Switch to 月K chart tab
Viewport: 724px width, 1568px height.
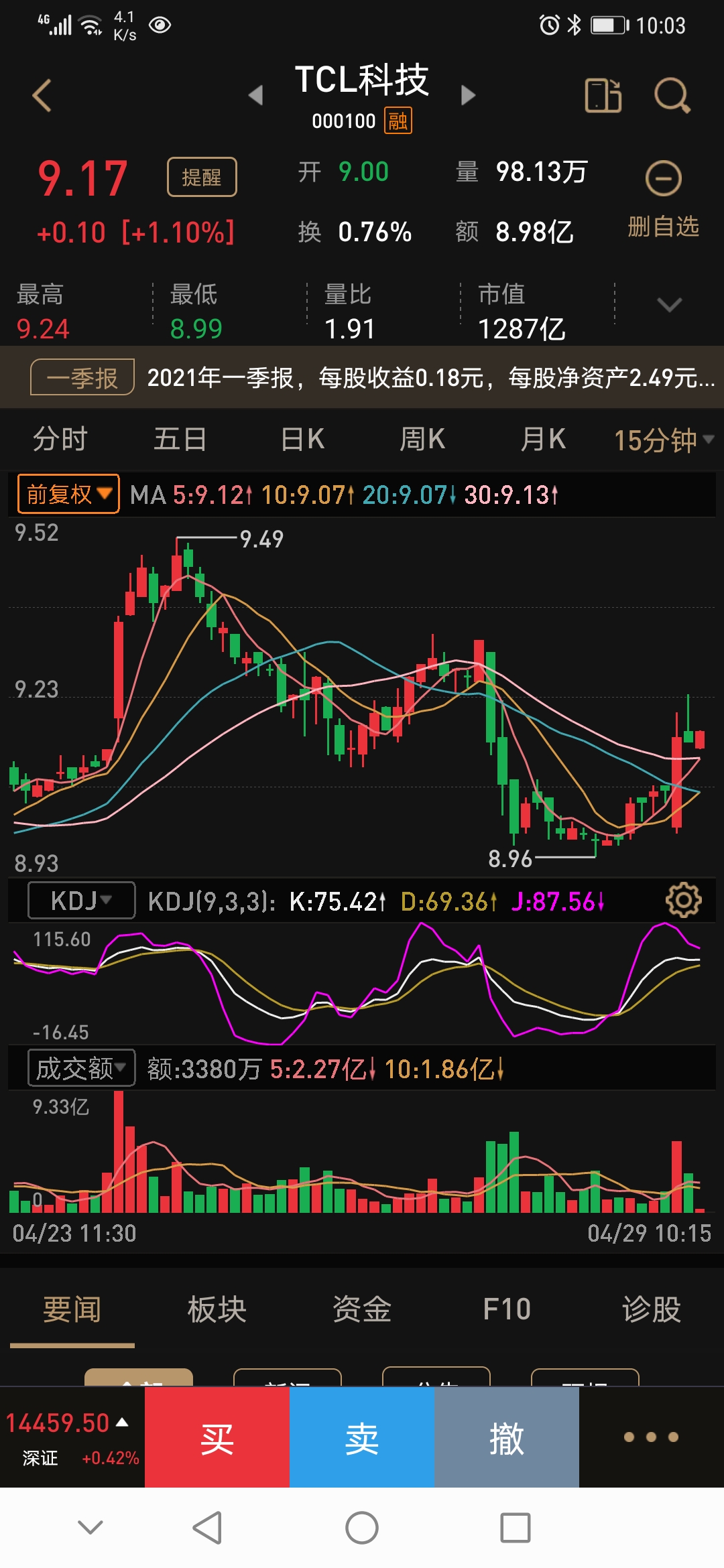pos(543,440)
